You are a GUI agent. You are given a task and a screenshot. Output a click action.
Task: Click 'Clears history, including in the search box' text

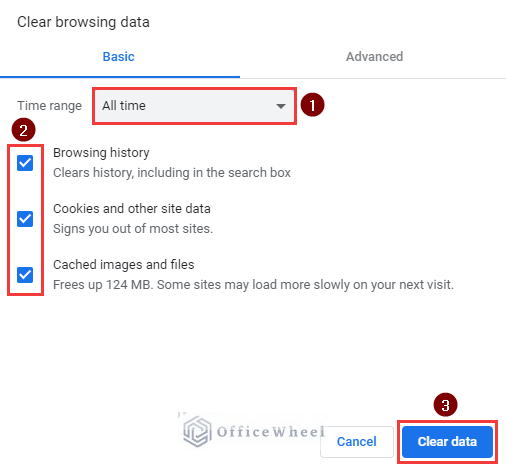click(172, 173)
